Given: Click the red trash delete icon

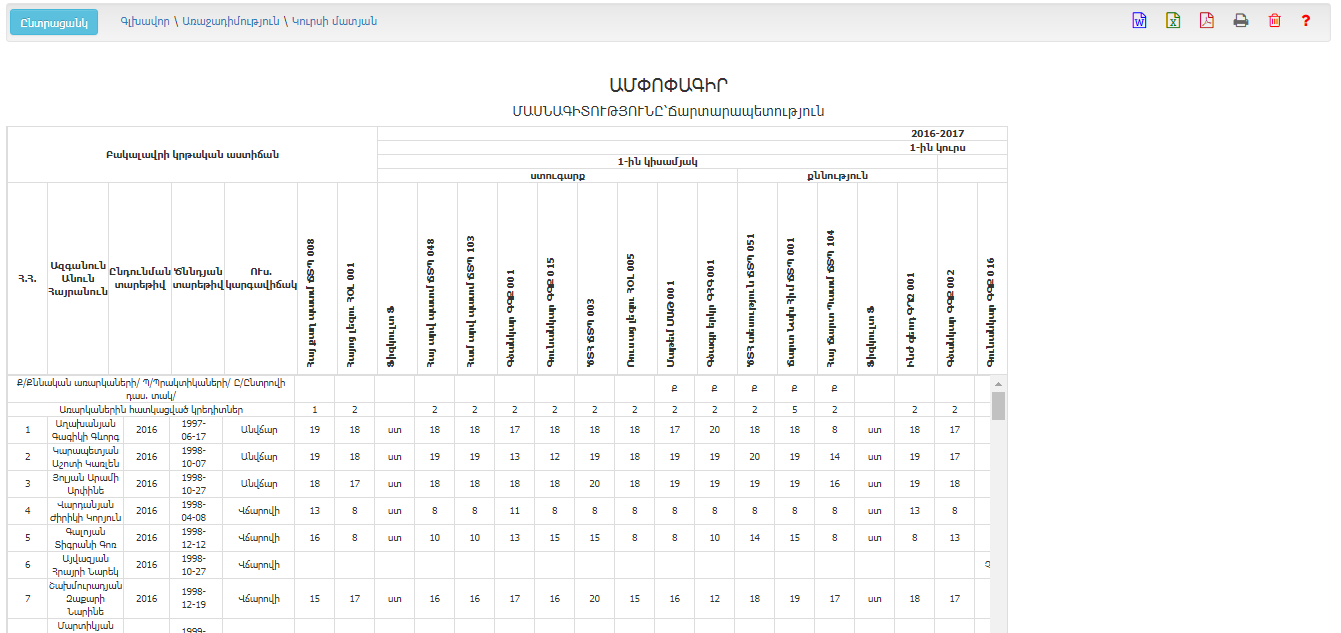Looking at the screenshot, I should click(x=1274, y=21).
